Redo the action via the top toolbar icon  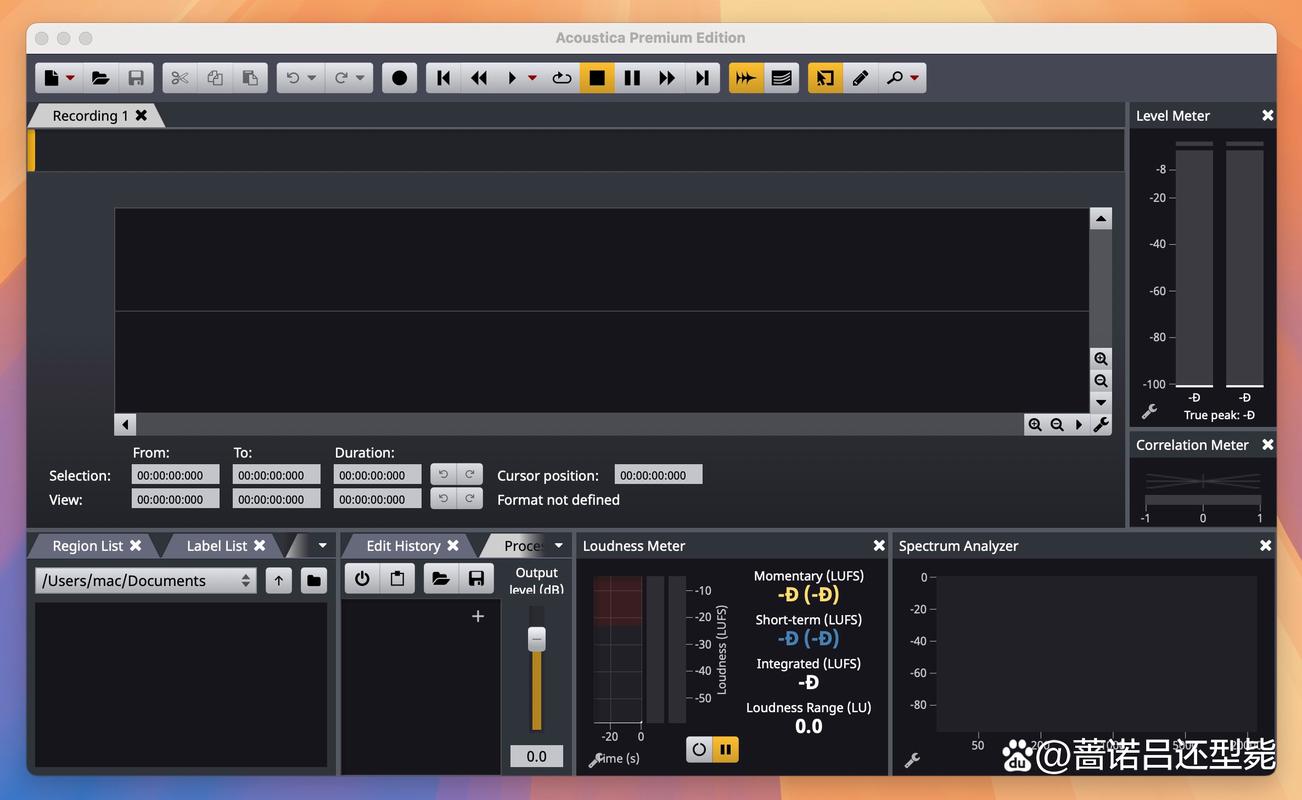pos(341,78)
